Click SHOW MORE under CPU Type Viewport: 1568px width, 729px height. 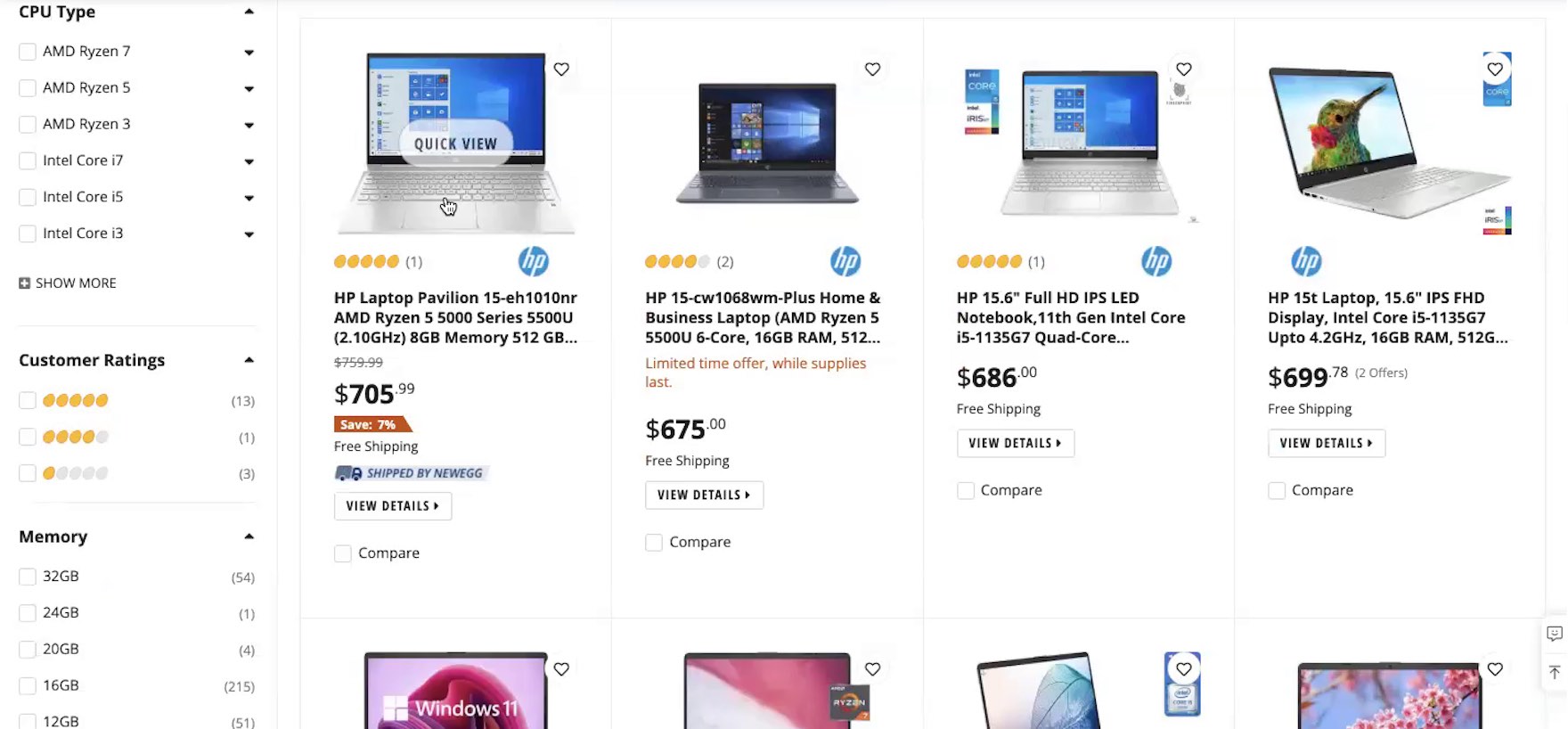click(x=68, y=283)
